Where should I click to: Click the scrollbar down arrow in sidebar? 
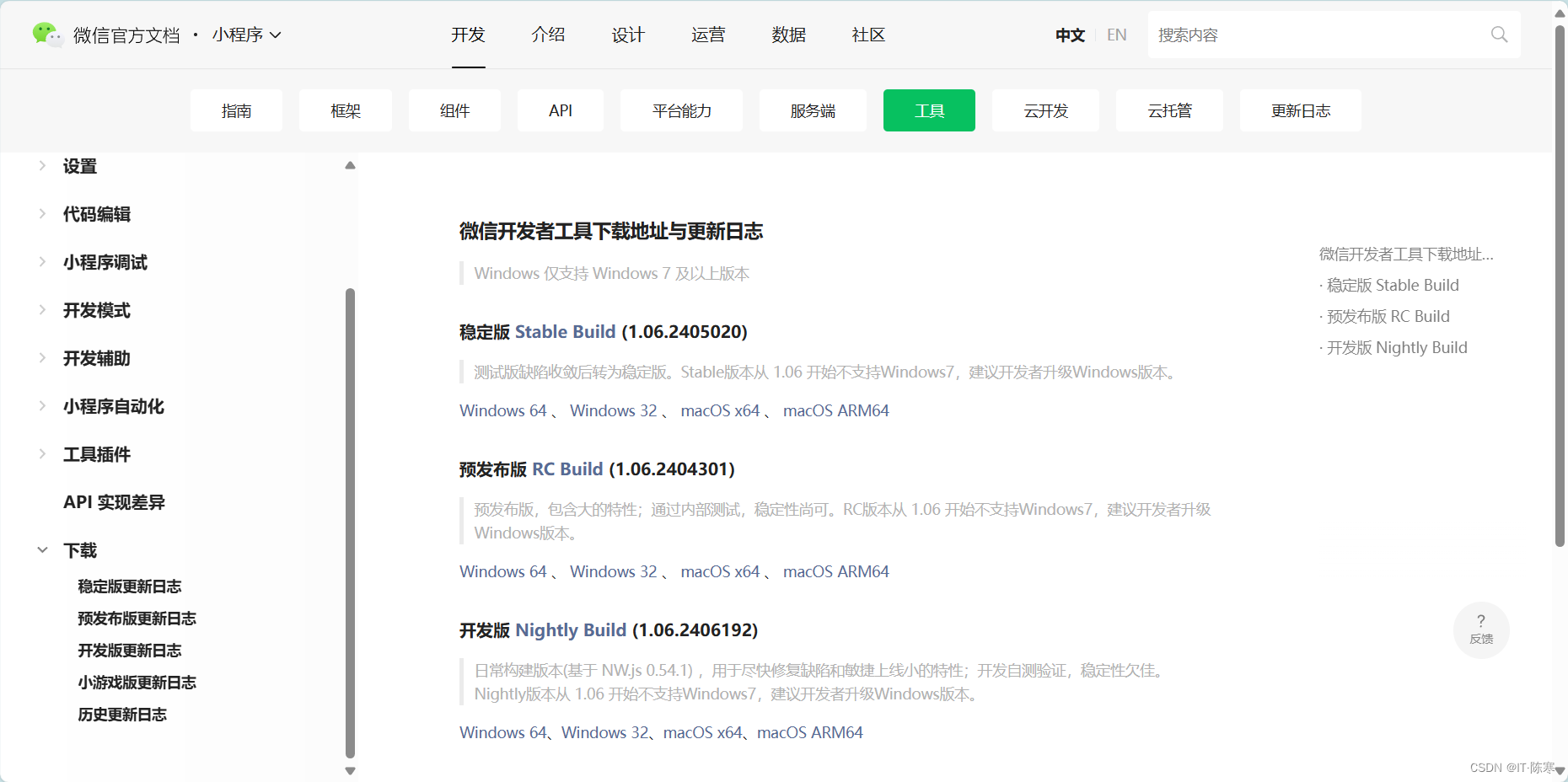click(350, 770)
